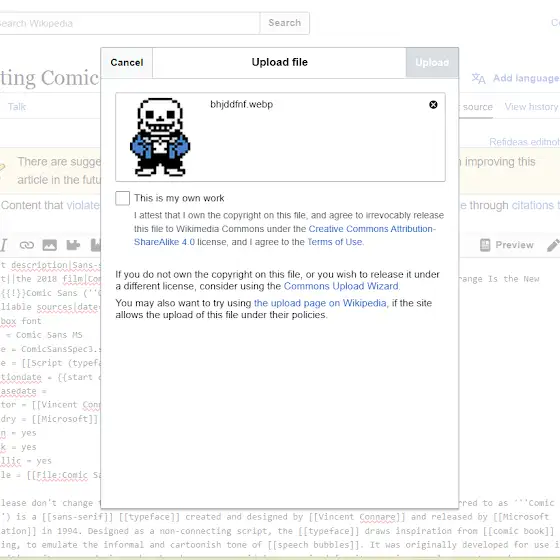Cancel the Upload file dialog

tap(127, 62)
